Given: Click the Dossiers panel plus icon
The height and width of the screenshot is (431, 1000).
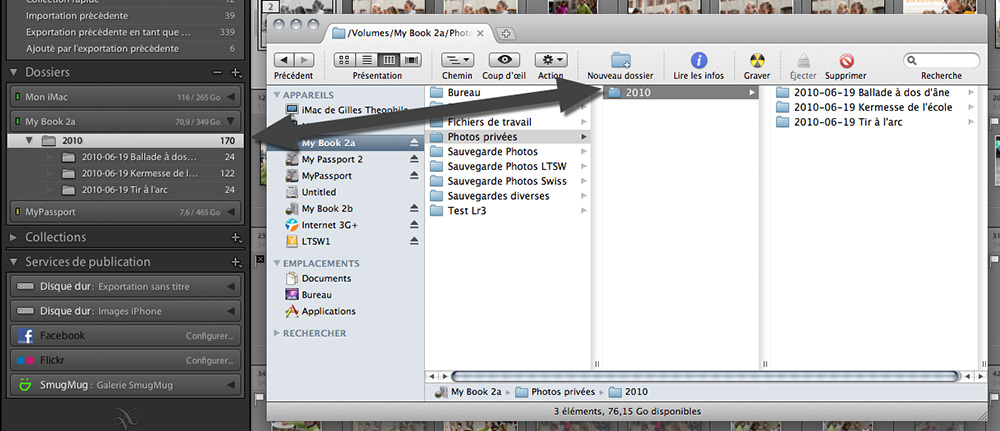Looking at the screenshot, I should click(235, 73).
